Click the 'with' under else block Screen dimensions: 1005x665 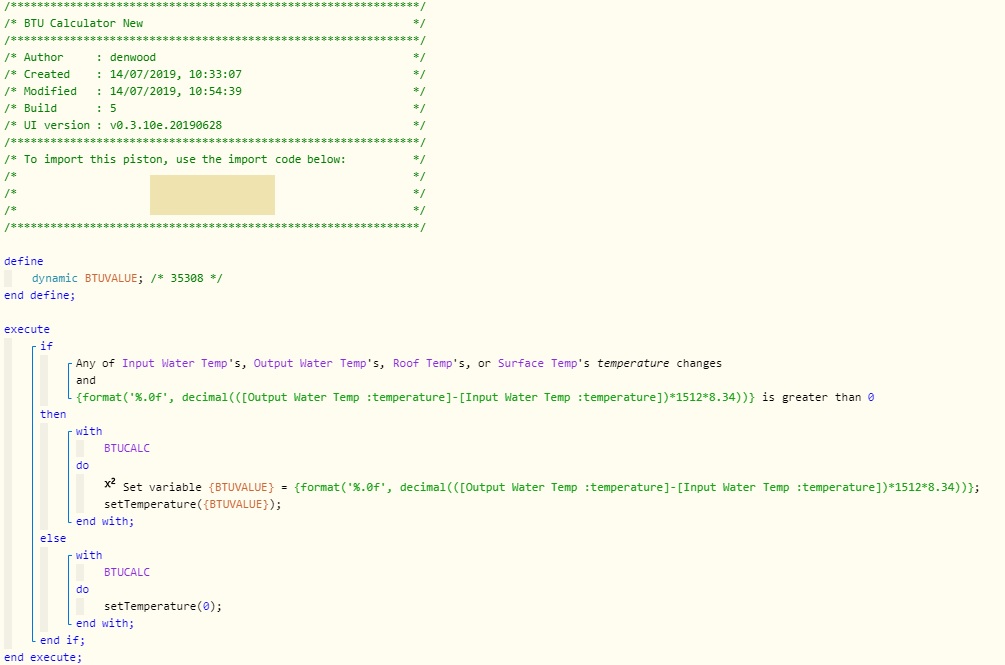(x=89, y=555)
